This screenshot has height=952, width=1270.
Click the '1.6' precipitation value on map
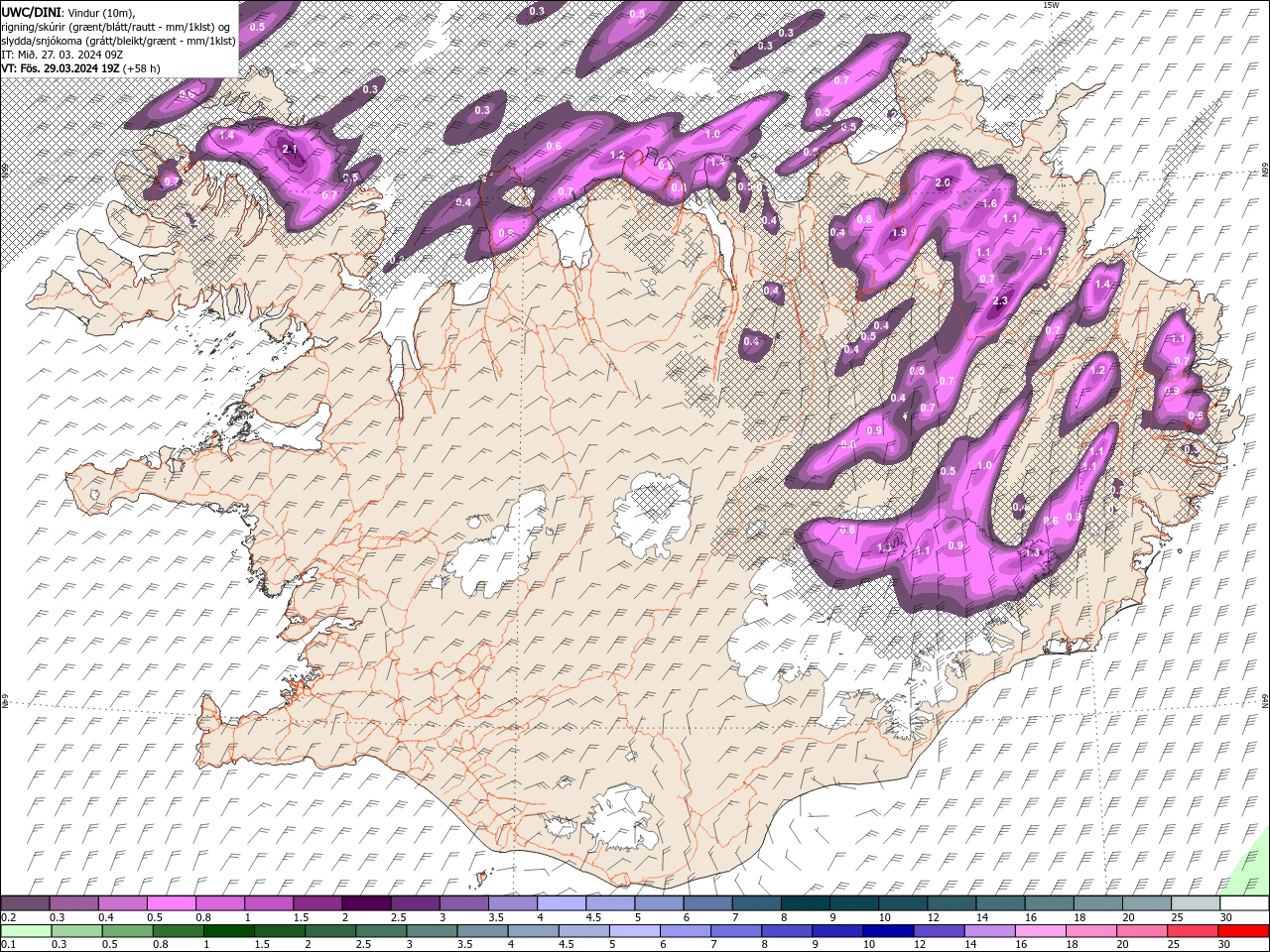pos(989,204)
